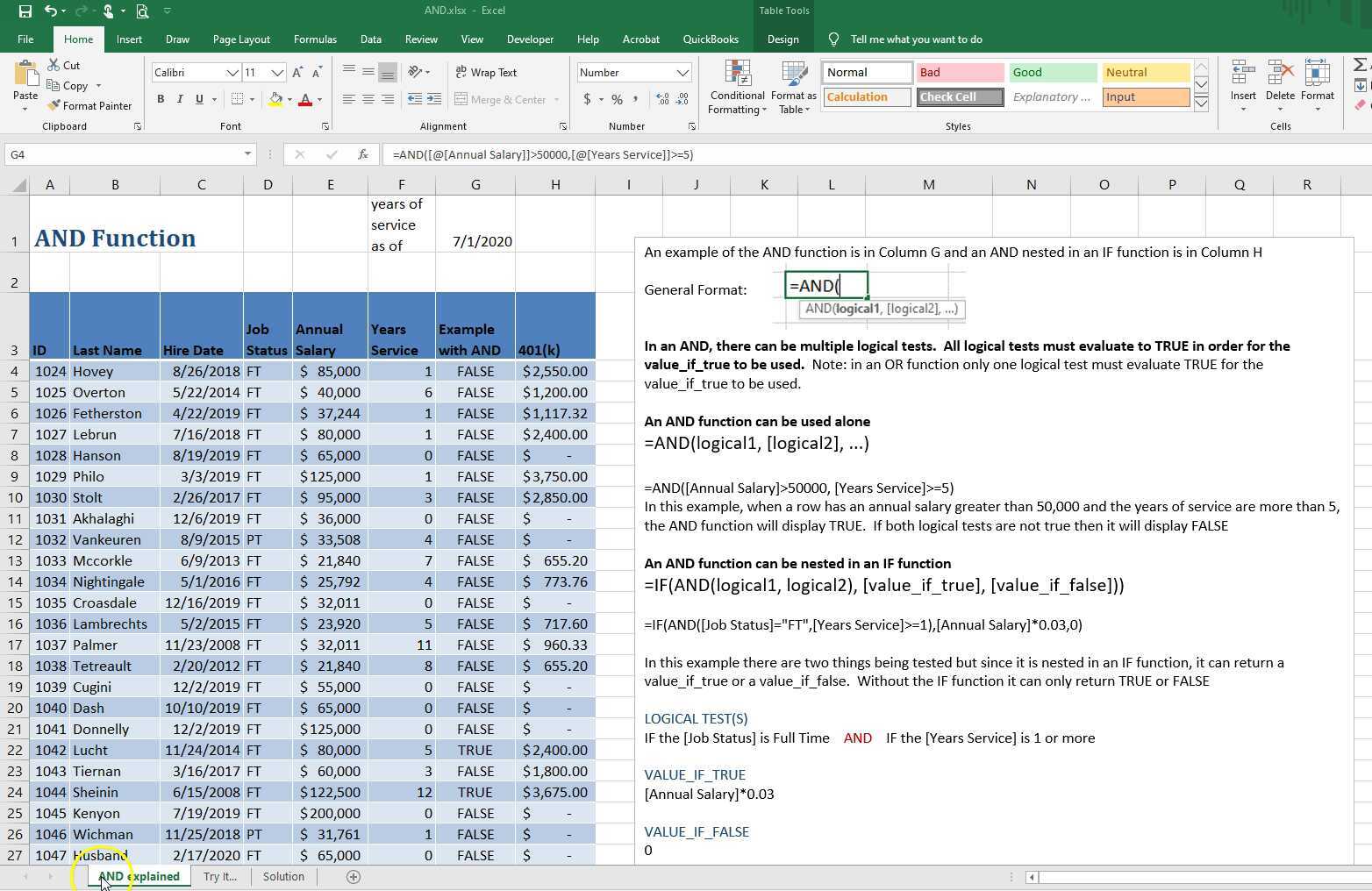Open the Number format dropdown

[x=682, y=73]
